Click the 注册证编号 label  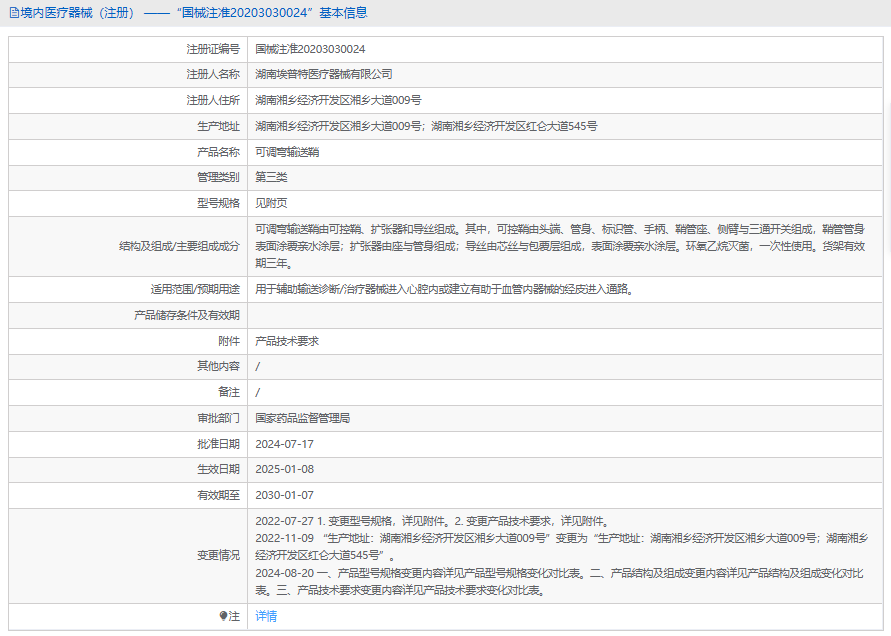(x=213, y=49)
